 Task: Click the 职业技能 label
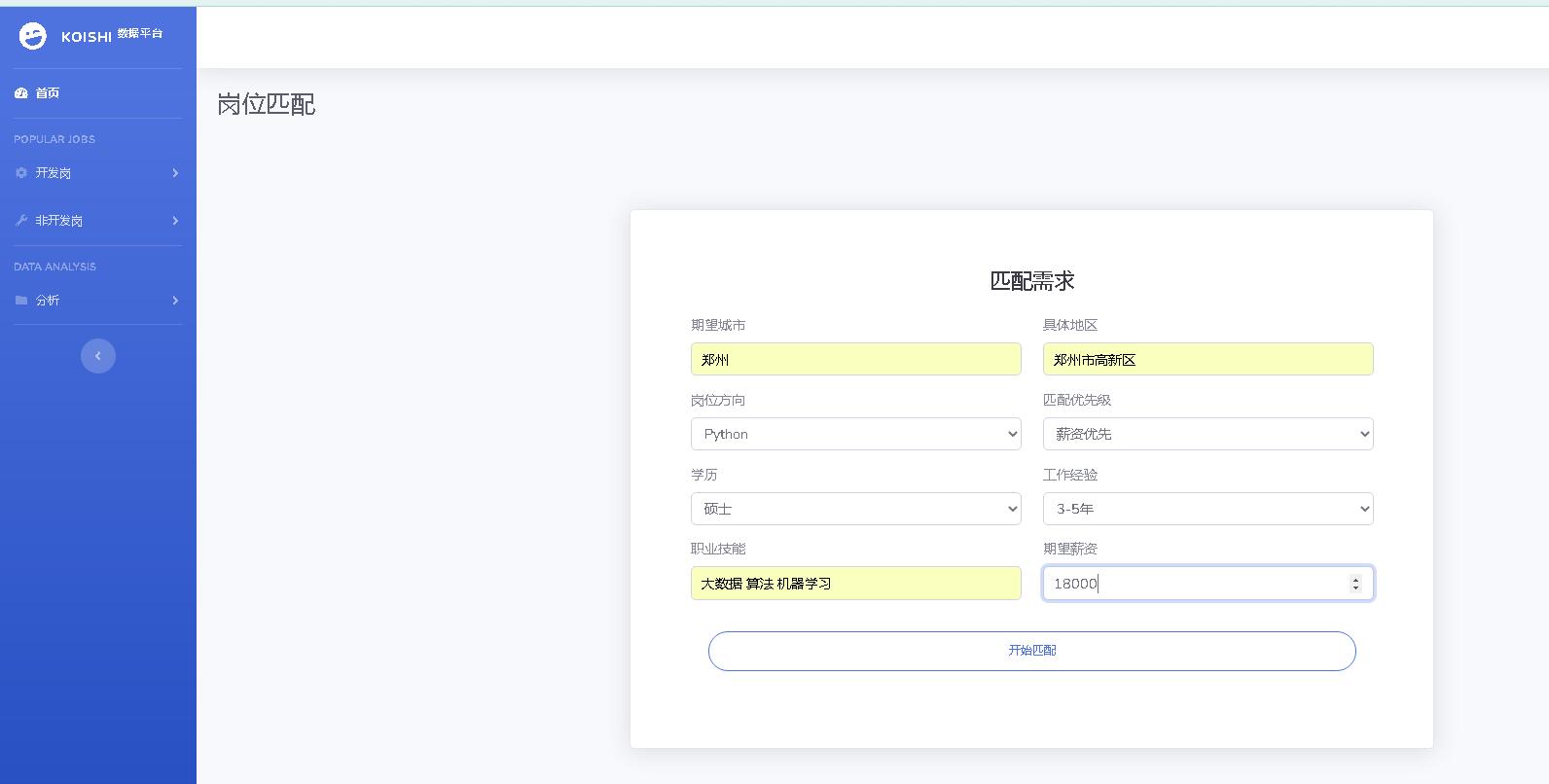(718, 549)
